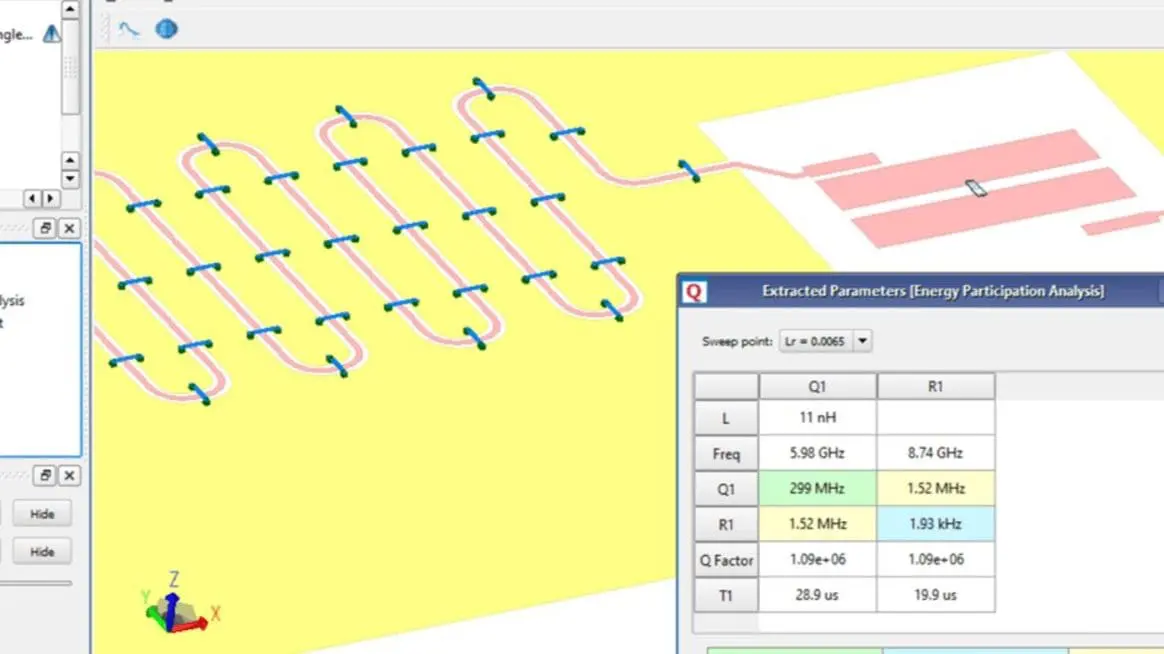Select the curve plot tool icon
The height and width of the screenshot is (654, 1164).
coord(128,29)
